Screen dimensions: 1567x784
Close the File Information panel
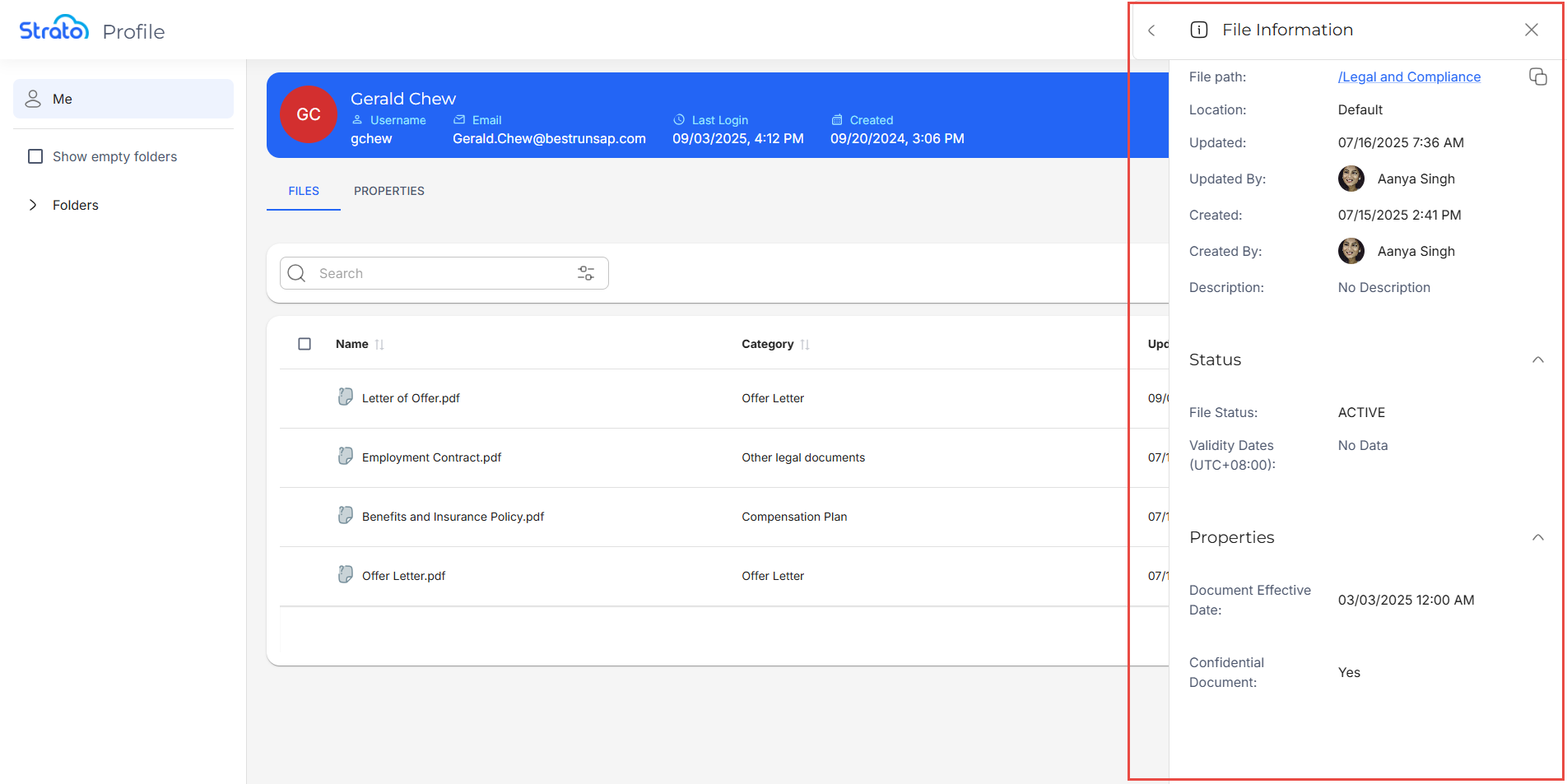point(1531,30)
